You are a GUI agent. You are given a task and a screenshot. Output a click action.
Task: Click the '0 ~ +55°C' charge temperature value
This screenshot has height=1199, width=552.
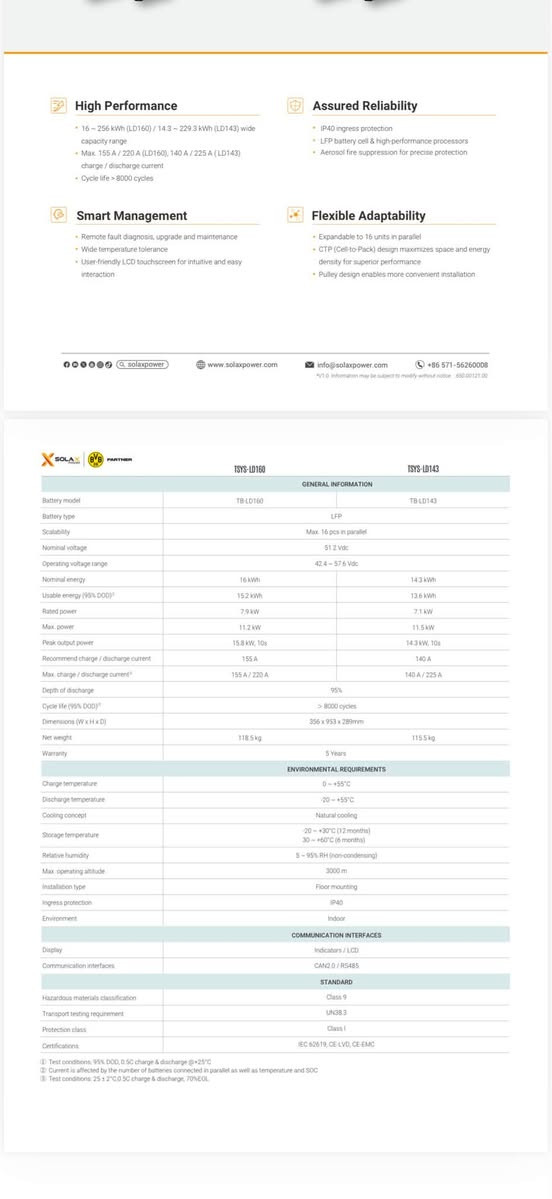coord(336,784)
